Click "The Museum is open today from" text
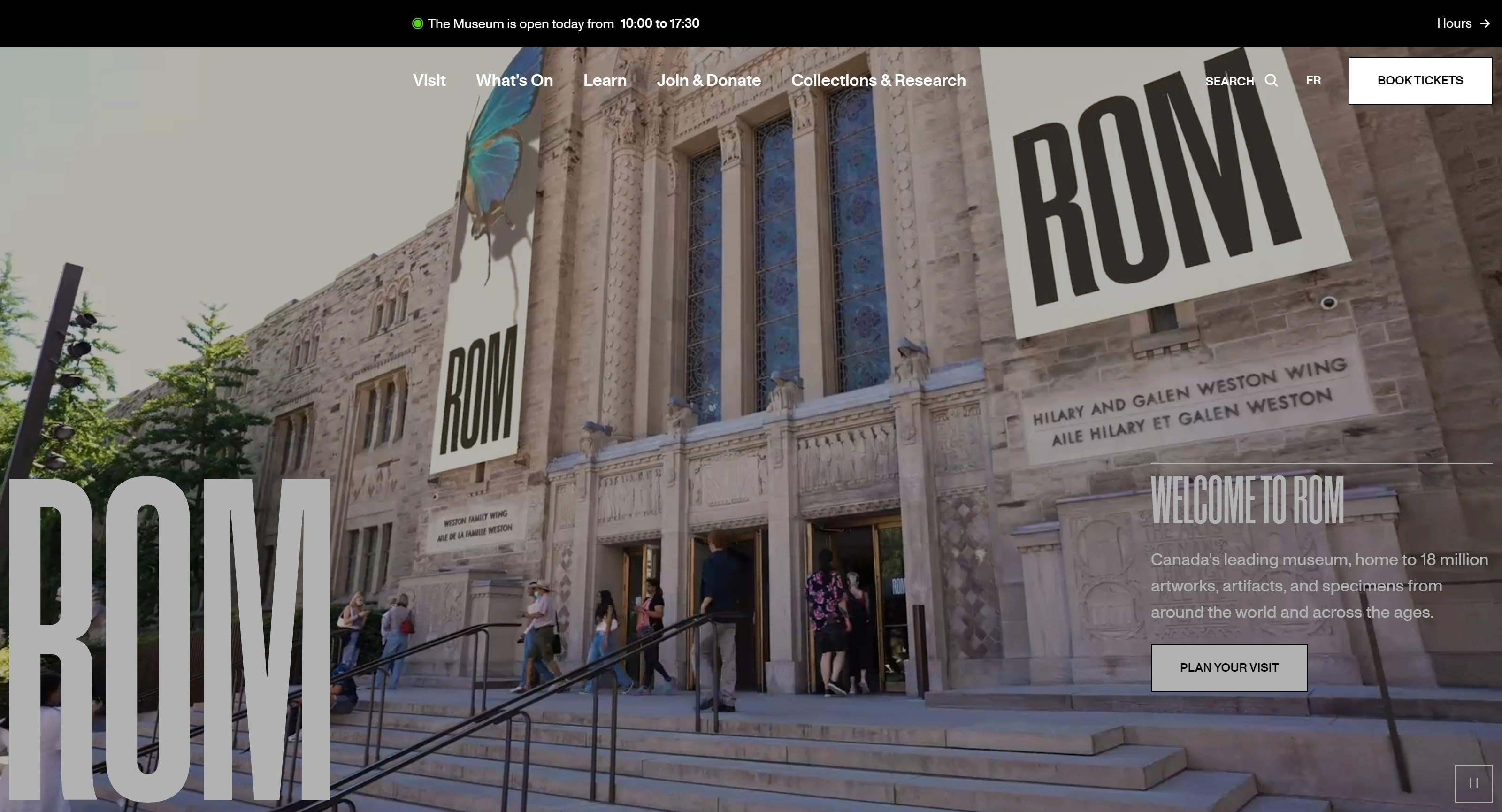 coord(521,24)
